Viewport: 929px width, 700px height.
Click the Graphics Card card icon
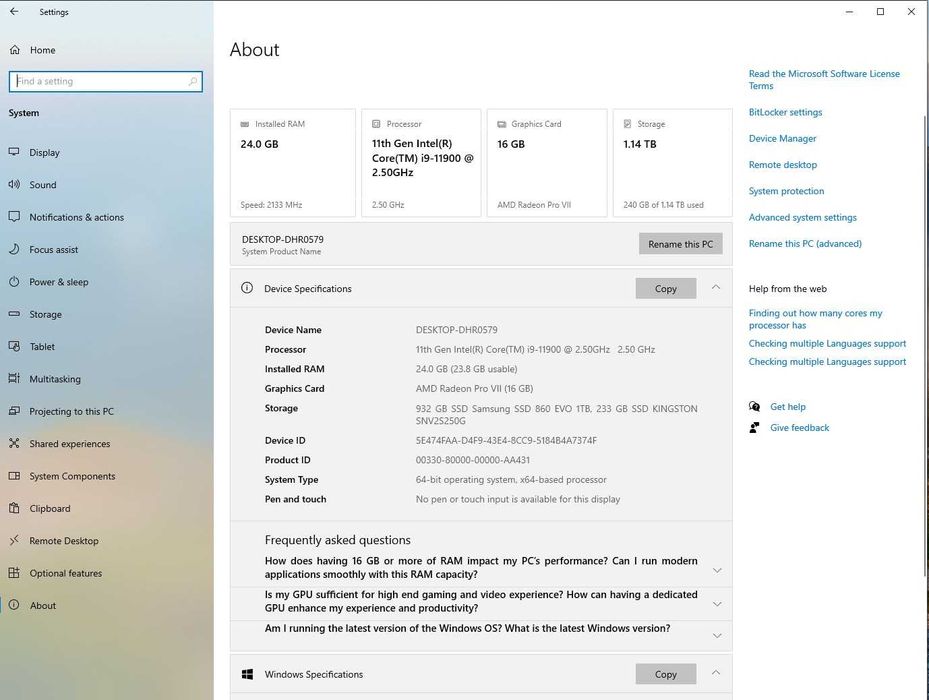[x=501, y=124]
